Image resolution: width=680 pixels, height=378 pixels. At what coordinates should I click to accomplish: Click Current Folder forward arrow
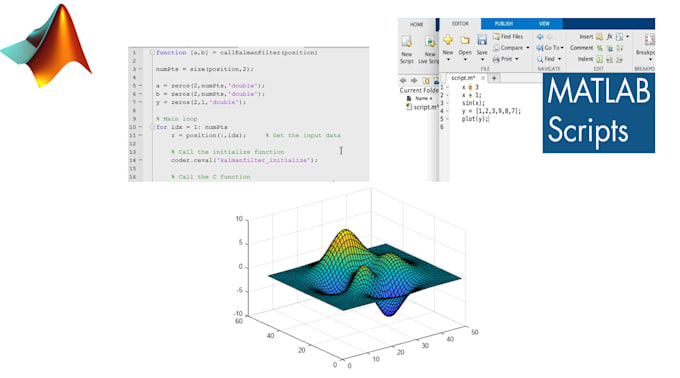(x=414, y=81)
